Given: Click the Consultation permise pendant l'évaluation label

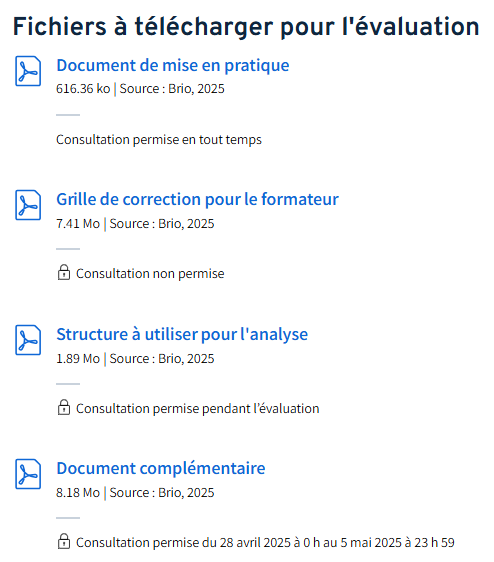Looking at the screenshot, I should coord(198,409).
